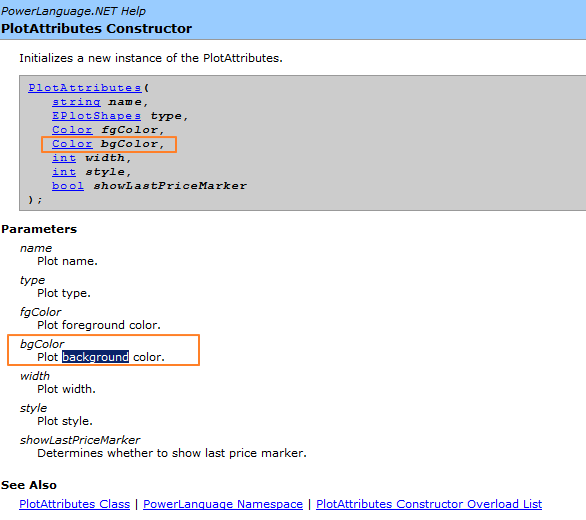This screenshot has height=520, width=586.
Task: Click the italic bgColor parameter term
Action: (42, 344)
